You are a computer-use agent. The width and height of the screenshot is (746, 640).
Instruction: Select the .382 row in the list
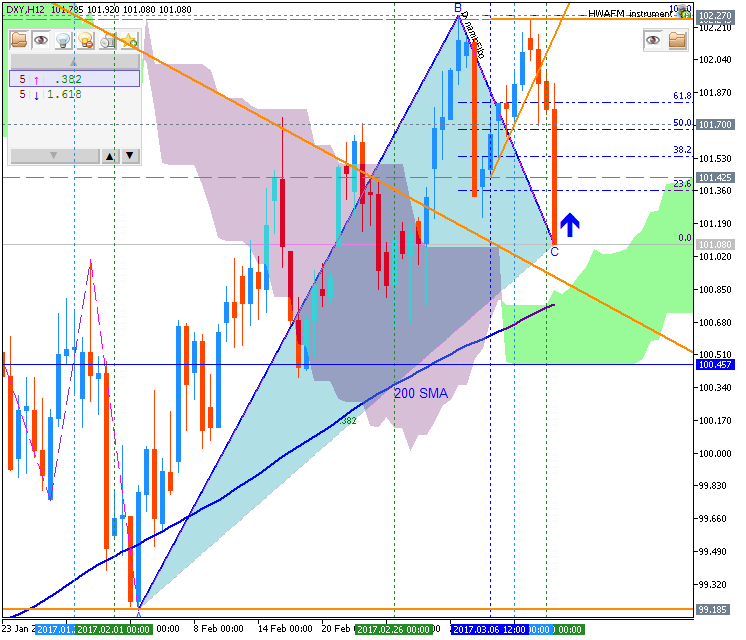pyautogui.click(x=74, y=79)
